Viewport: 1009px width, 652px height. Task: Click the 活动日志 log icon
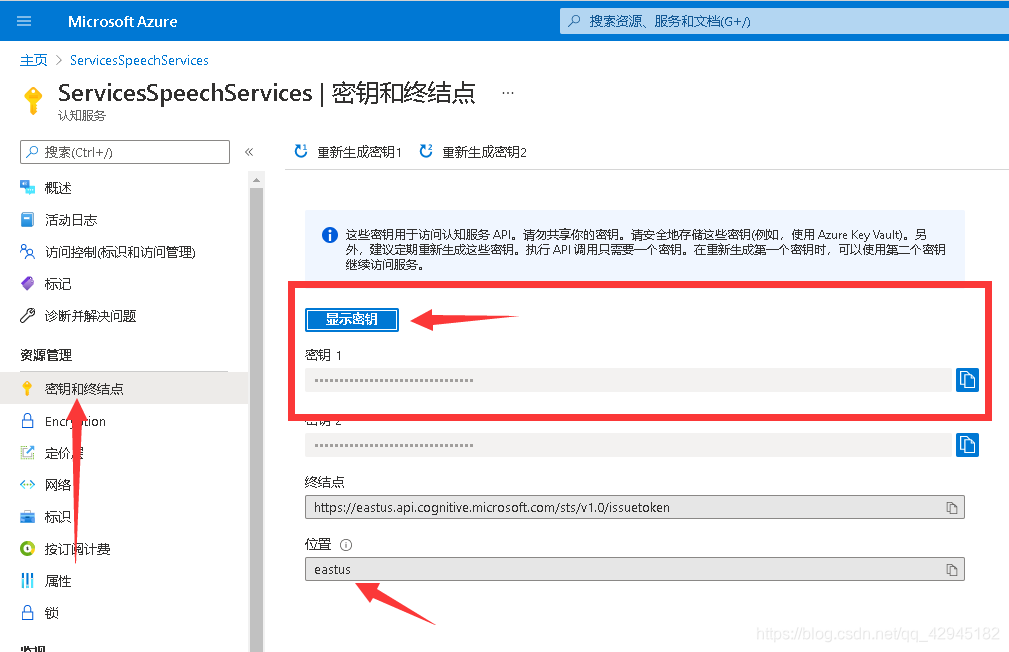pyautogui.click(x=27, y=219)
